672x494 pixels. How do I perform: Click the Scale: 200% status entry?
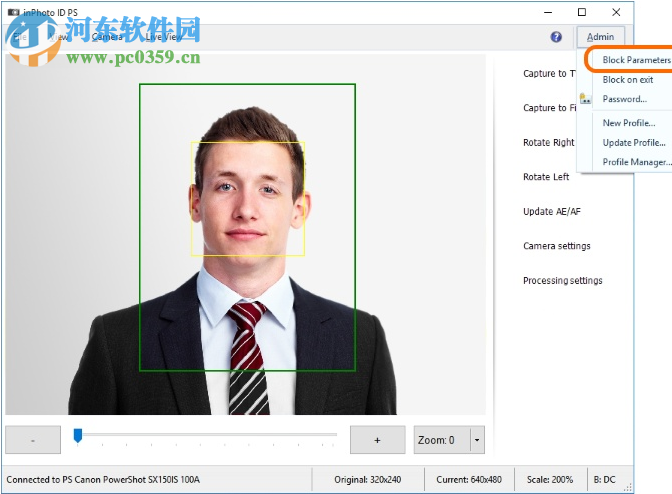[x=550, y=479]
